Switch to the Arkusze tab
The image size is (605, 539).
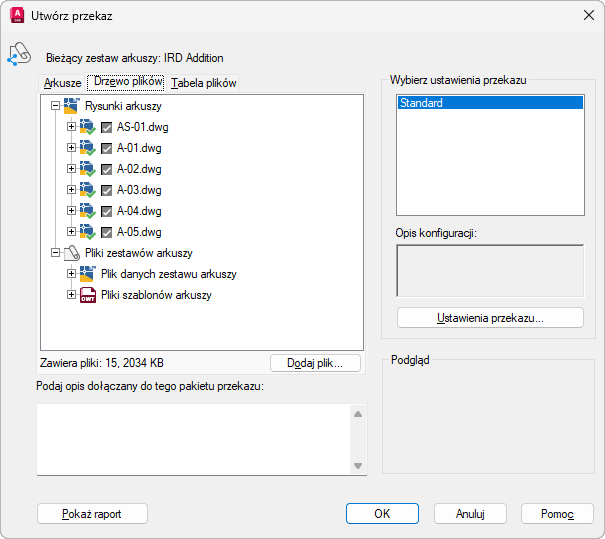coord(62,83)
